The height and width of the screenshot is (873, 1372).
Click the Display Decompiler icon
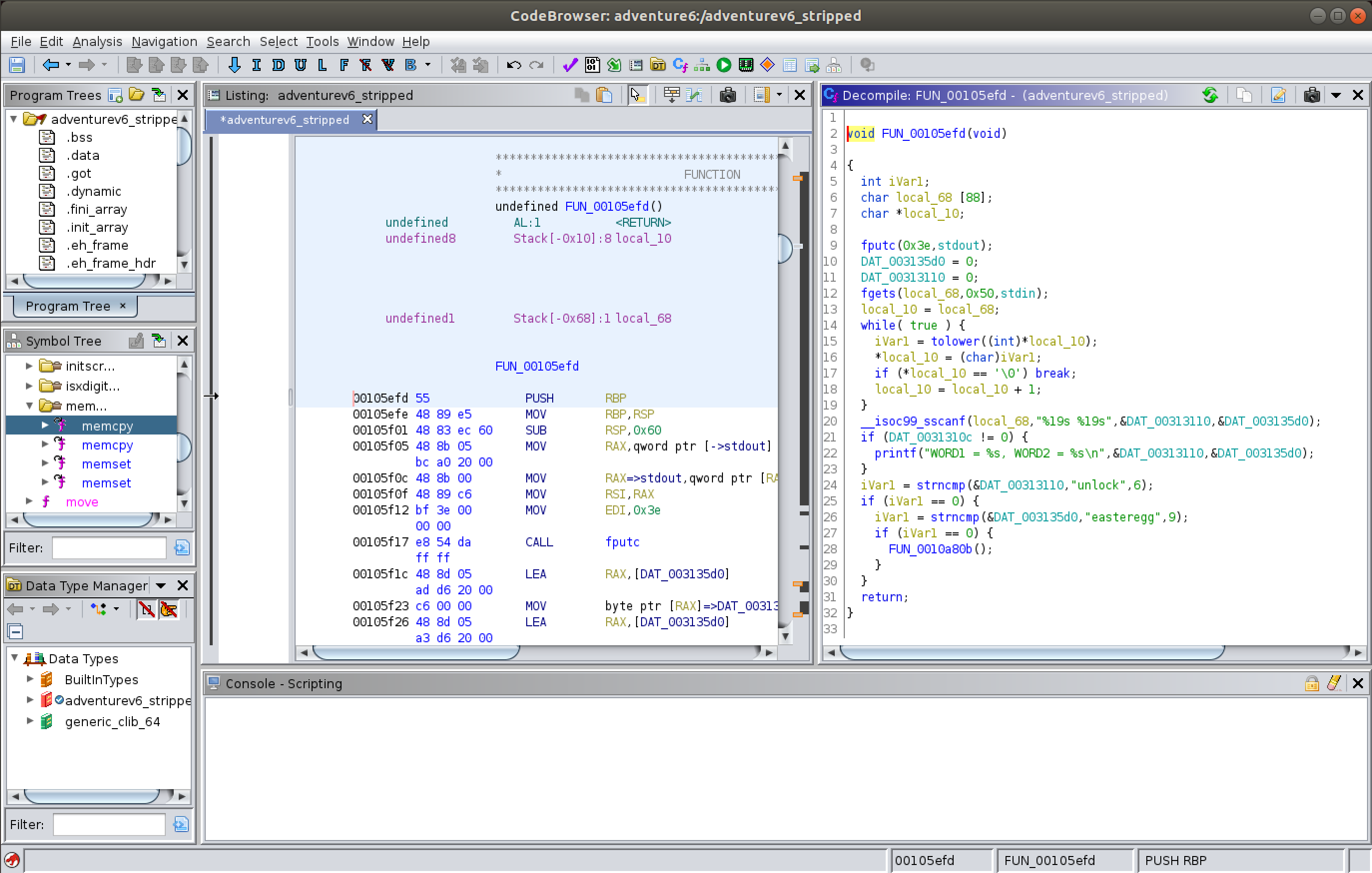680,65
